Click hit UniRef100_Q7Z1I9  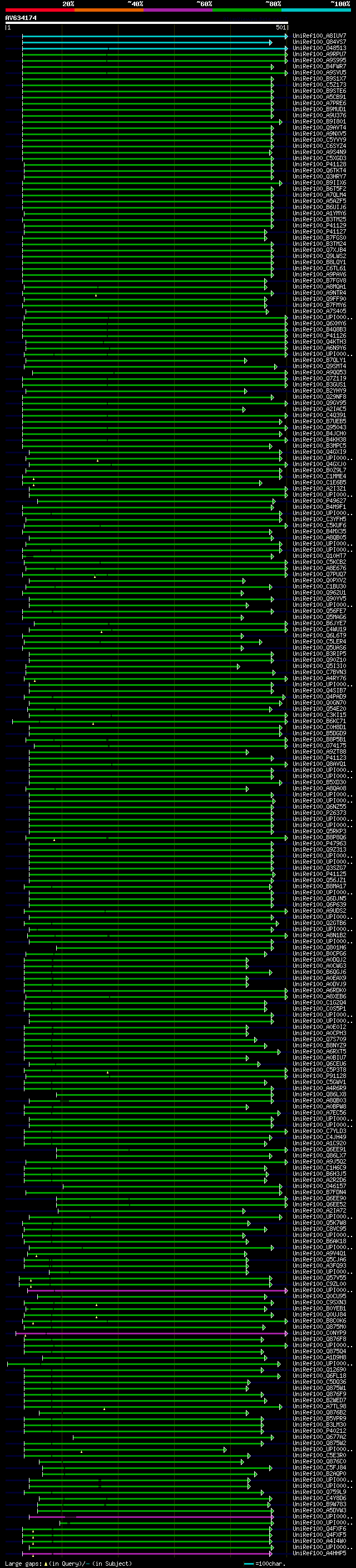[x=319, y=379]
